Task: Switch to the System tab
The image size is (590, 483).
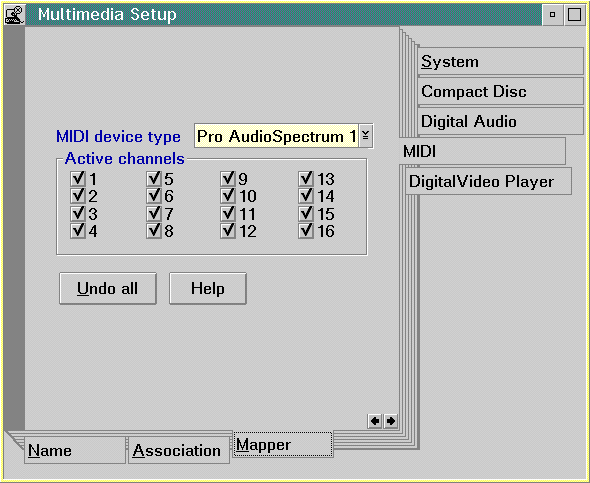Action: pos(500,61)
